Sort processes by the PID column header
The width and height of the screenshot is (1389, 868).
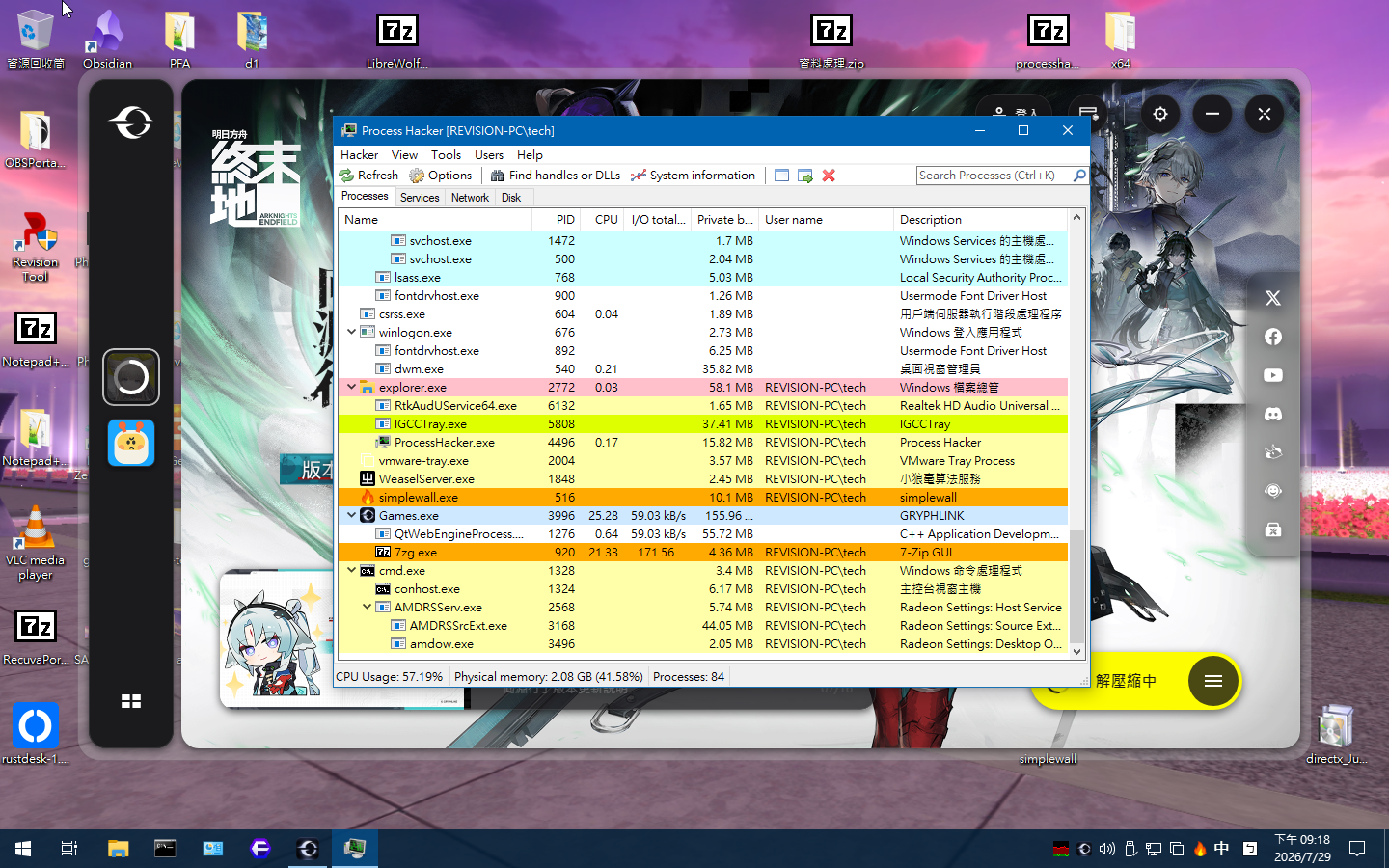coord(556,220)
